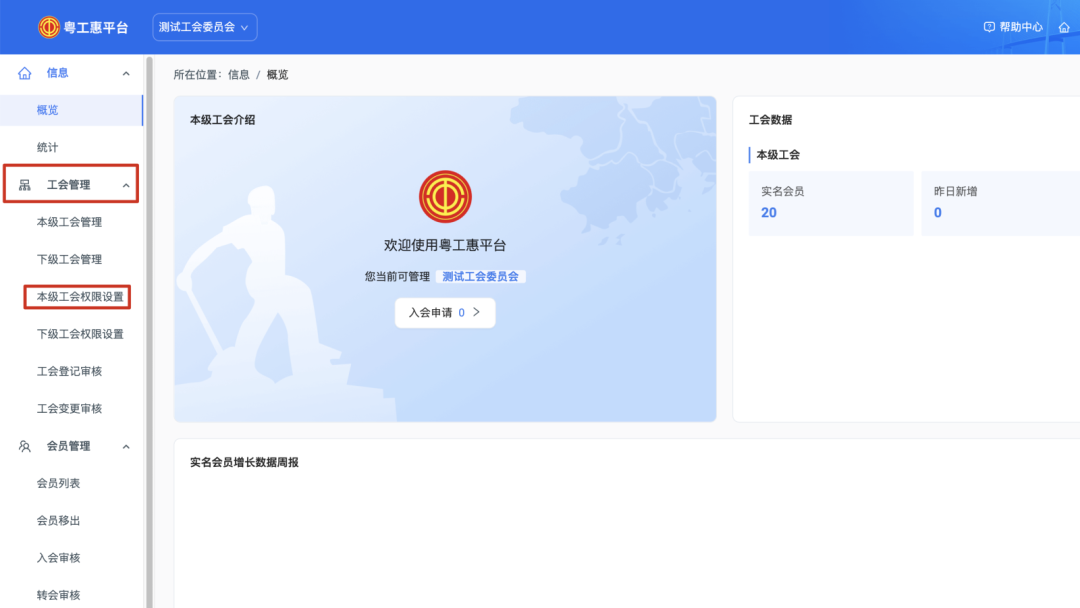1080x608 pixels.
Task: Click the union emblem in welcome card
Action: pos(446,197)
